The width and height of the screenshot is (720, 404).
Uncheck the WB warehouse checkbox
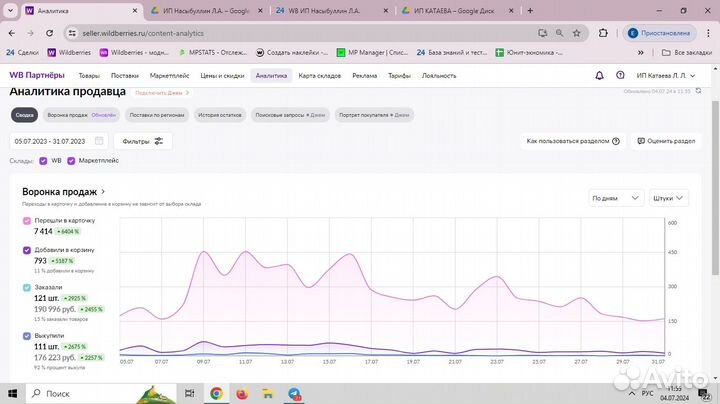click(x=43, y=160)
